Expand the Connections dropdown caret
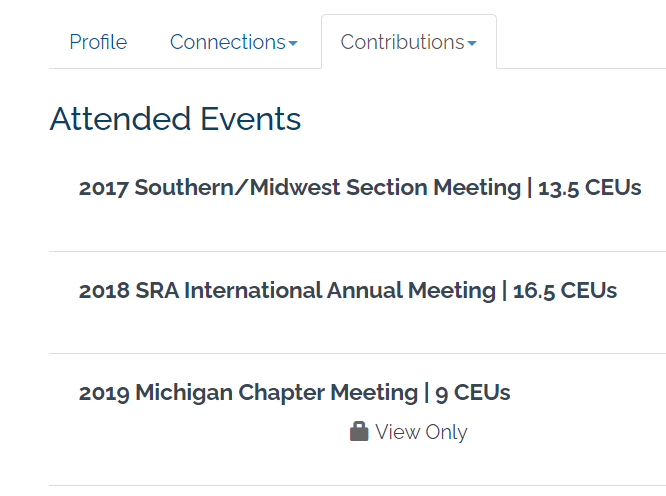This screenshot has height=496, width=666. click(293, 43)
